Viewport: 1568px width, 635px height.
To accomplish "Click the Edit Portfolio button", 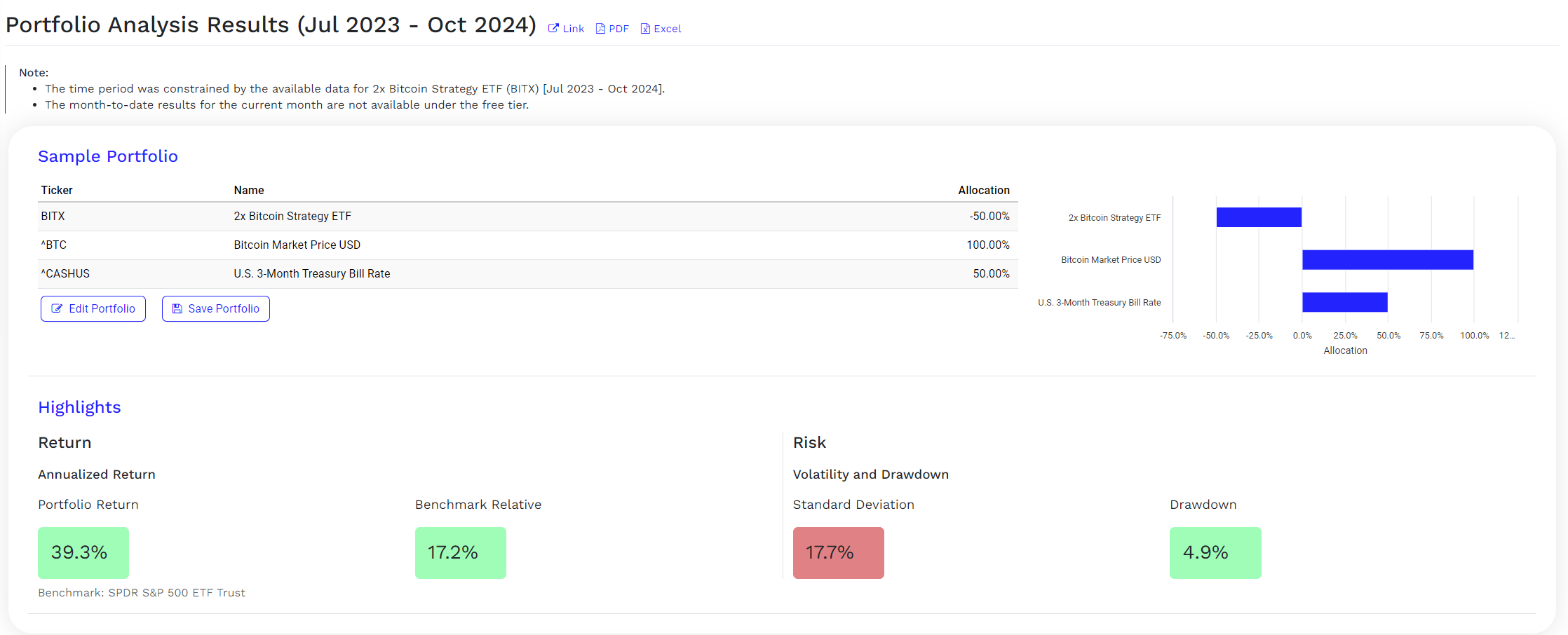I will click(x=93, y=308).
